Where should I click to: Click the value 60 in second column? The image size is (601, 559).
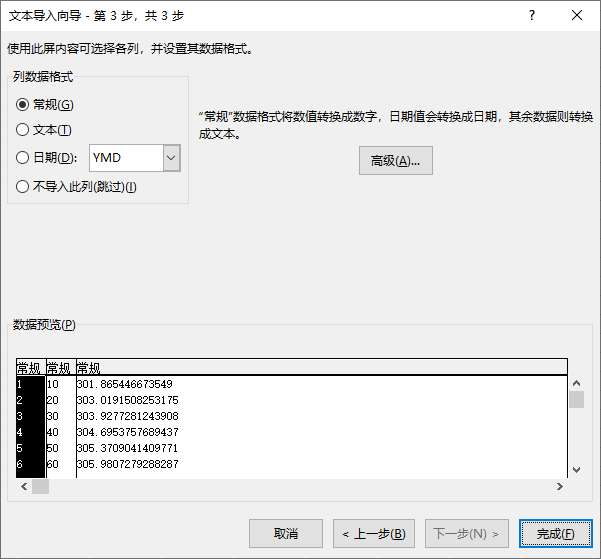53,464
